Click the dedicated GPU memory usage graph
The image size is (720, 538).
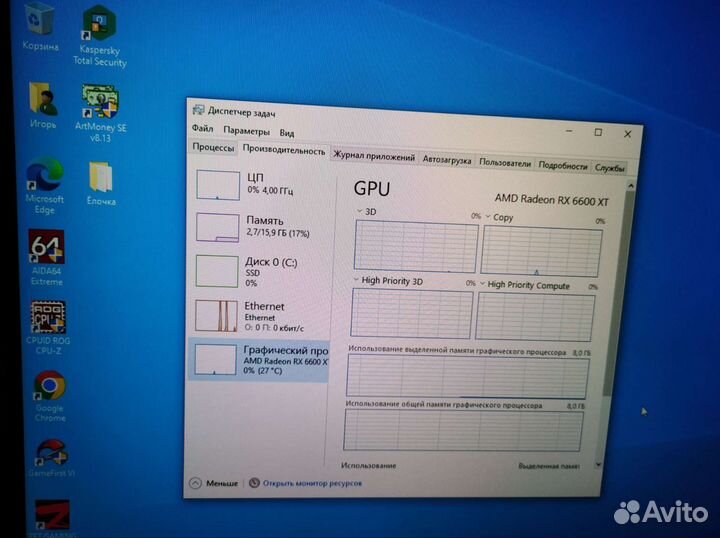pos(467,377)
